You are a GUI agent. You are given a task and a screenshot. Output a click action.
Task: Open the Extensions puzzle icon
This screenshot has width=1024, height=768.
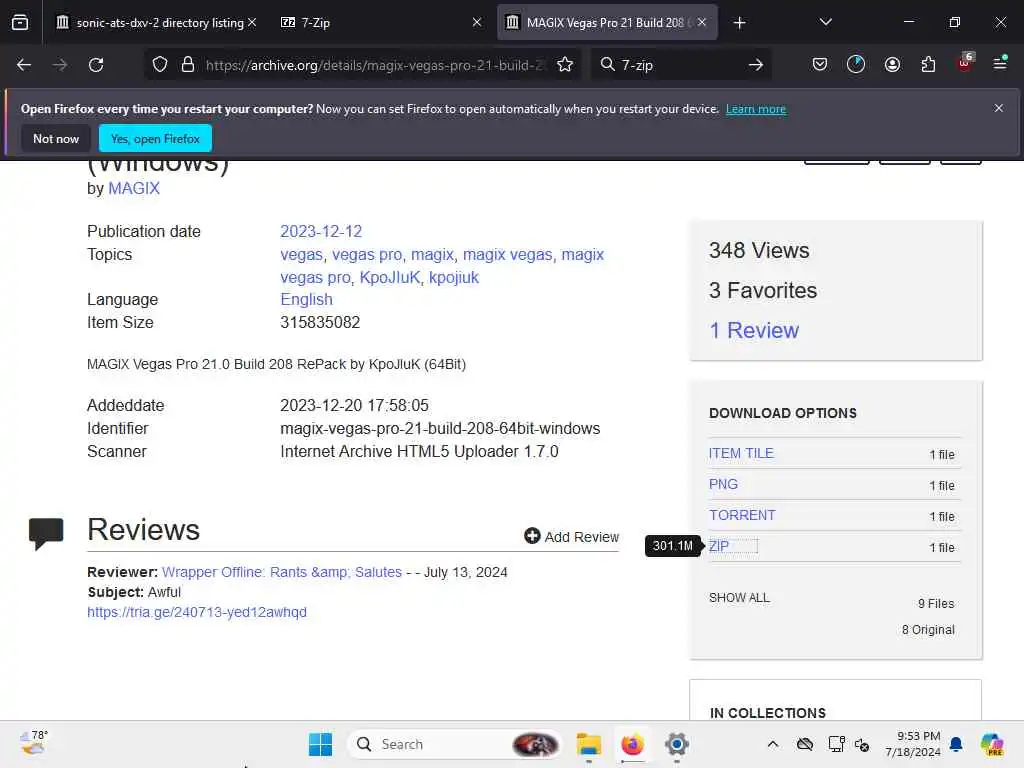pos(928,64)
